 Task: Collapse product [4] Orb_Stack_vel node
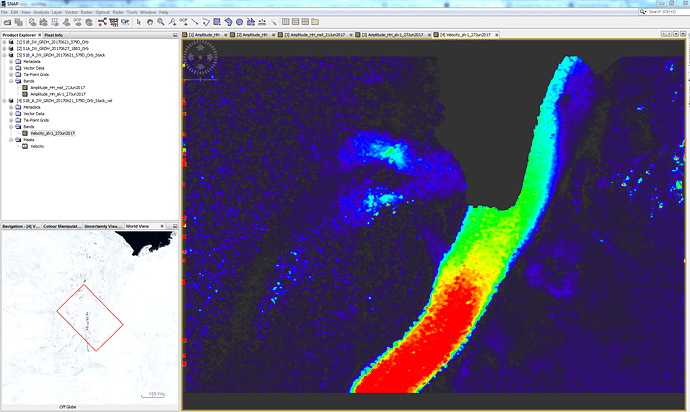[4, 101]
